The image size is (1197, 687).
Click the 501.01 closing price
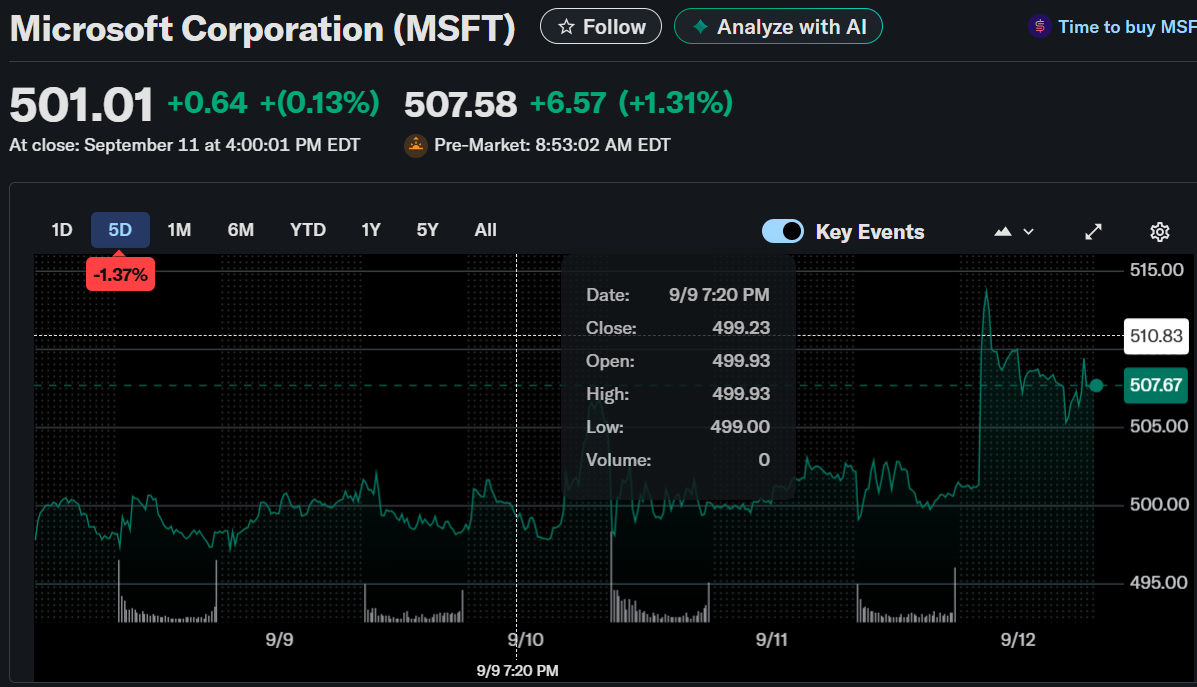pos(81,105)
